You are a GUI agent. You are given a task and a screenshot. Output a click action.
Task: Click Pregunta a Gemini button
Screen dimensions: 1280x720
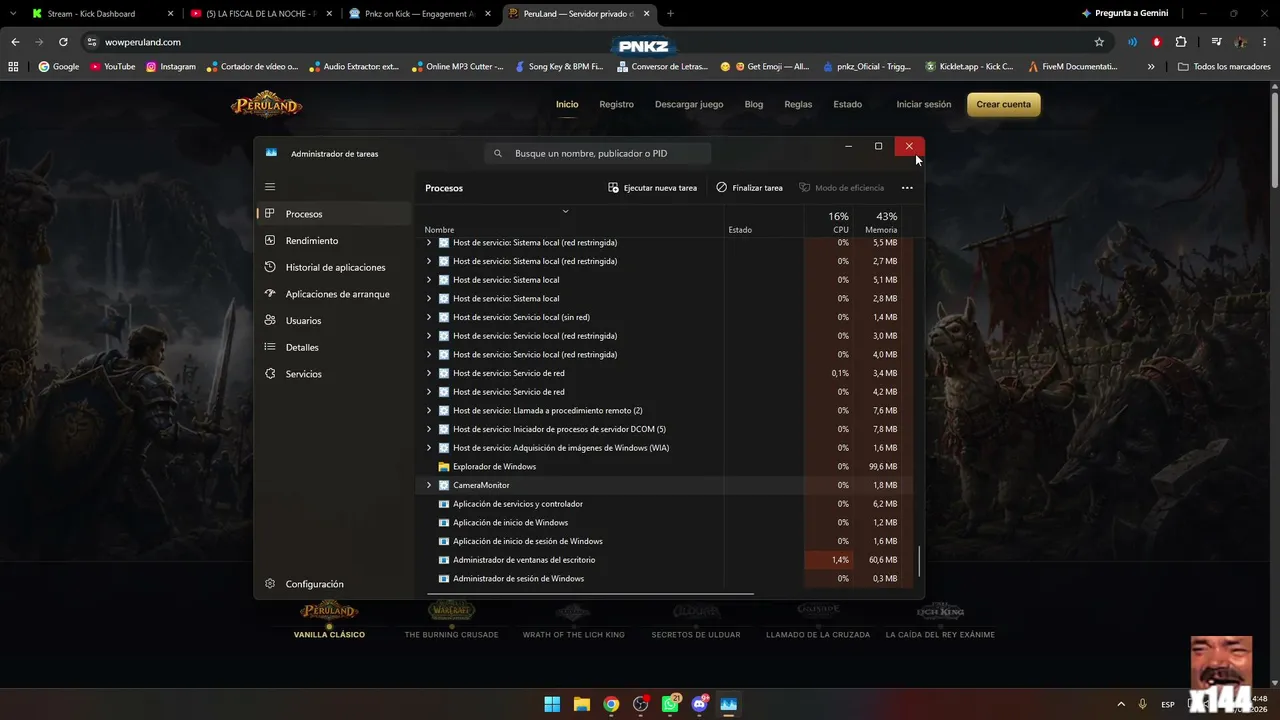[x=1125, y=14]
